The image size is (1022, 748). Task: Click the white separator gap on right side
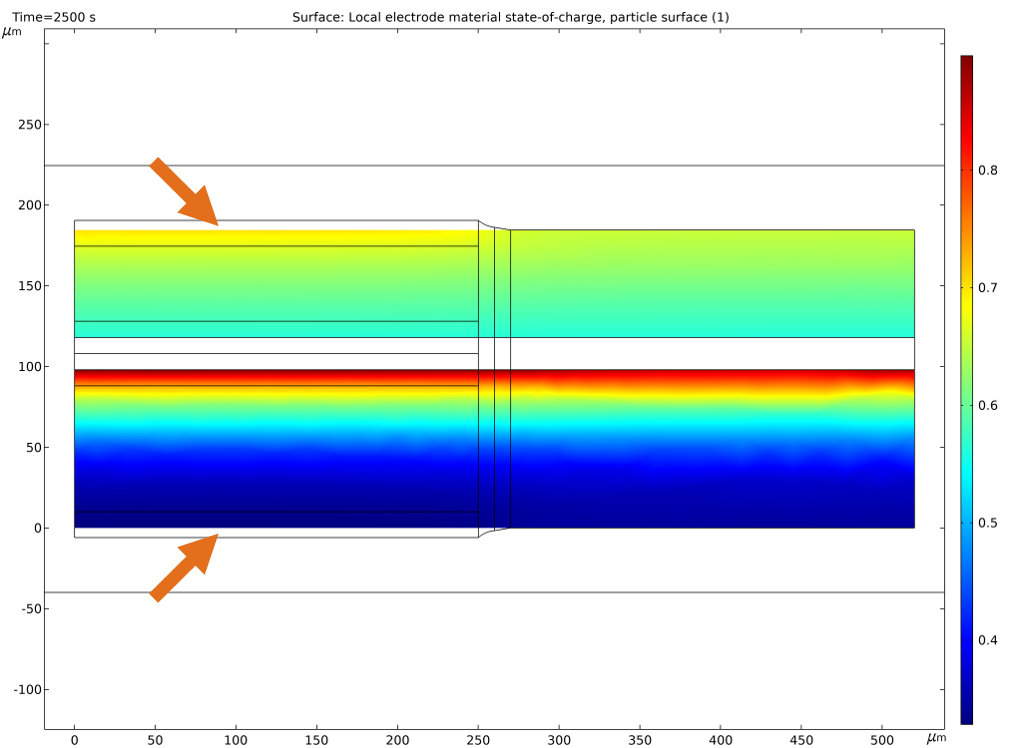(712, 353)
